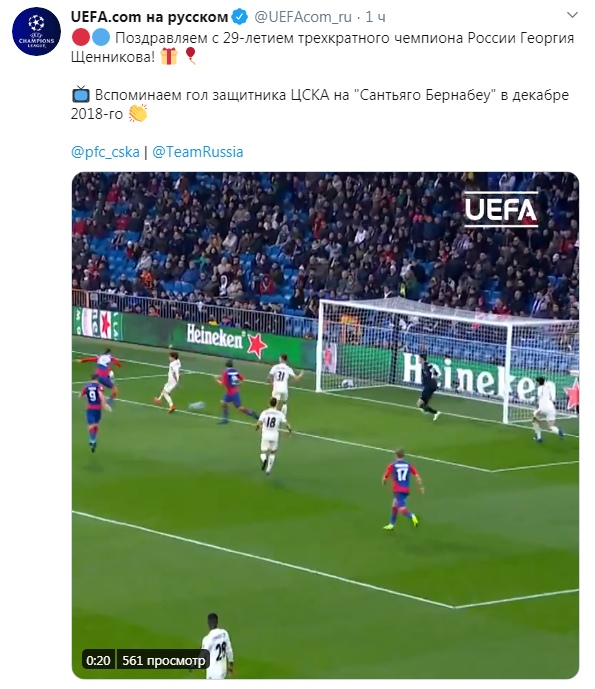Expand the tweet options chevron menu
595x689 pixels.
click(x=572, y=15)
